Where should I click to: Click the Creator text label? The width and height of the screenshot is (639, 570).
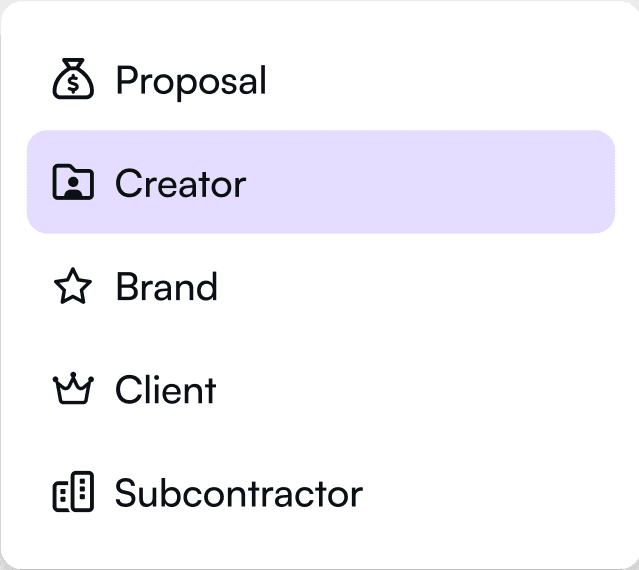[x=181, y=183]
